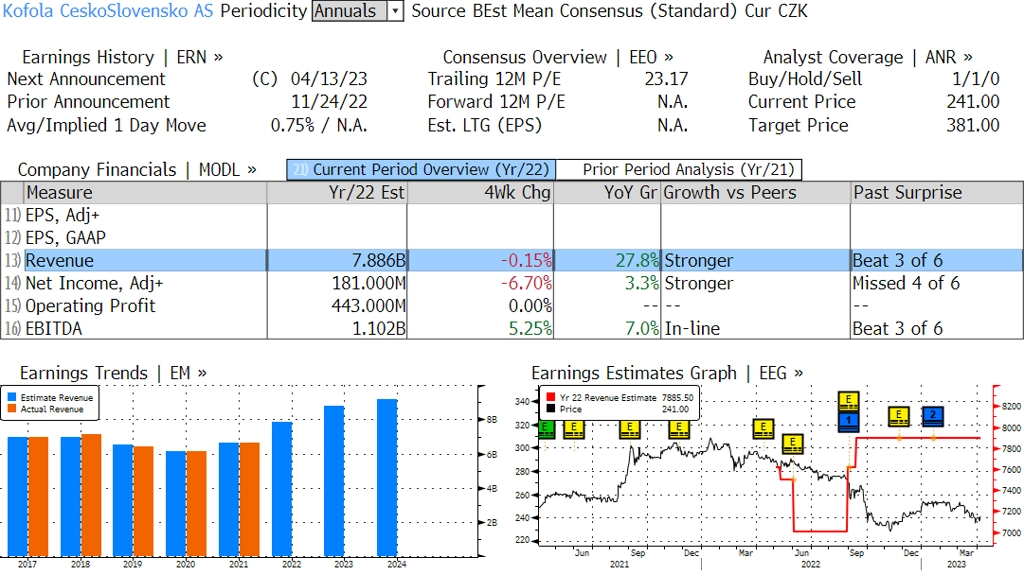The width and height of the screenshot is (1024, 575).
Task: Click the Growth vs Peers column header
Action: click(756, 193)
